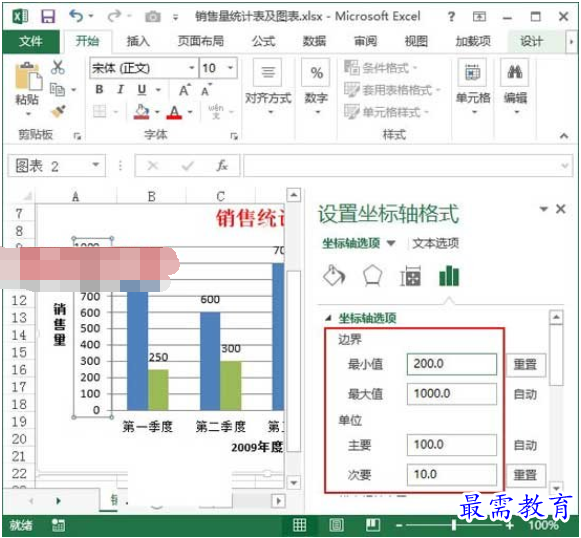Image resolution: width=581 pixels, height=538 pixels.
Task: Save the workbook with the floppy icon
Action: (48, 16)
